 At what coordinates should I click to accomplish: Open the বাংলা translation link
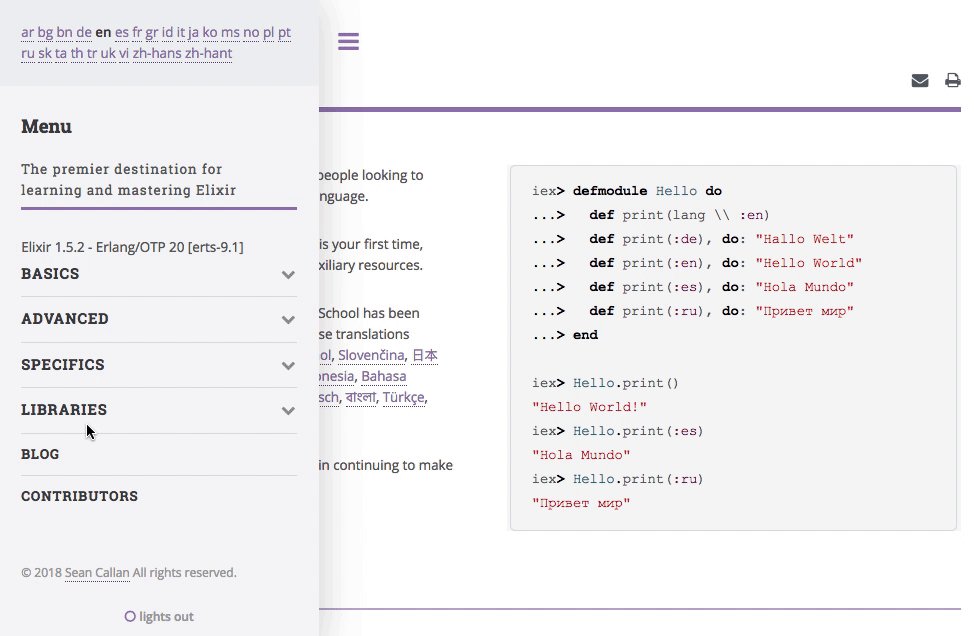361,398
